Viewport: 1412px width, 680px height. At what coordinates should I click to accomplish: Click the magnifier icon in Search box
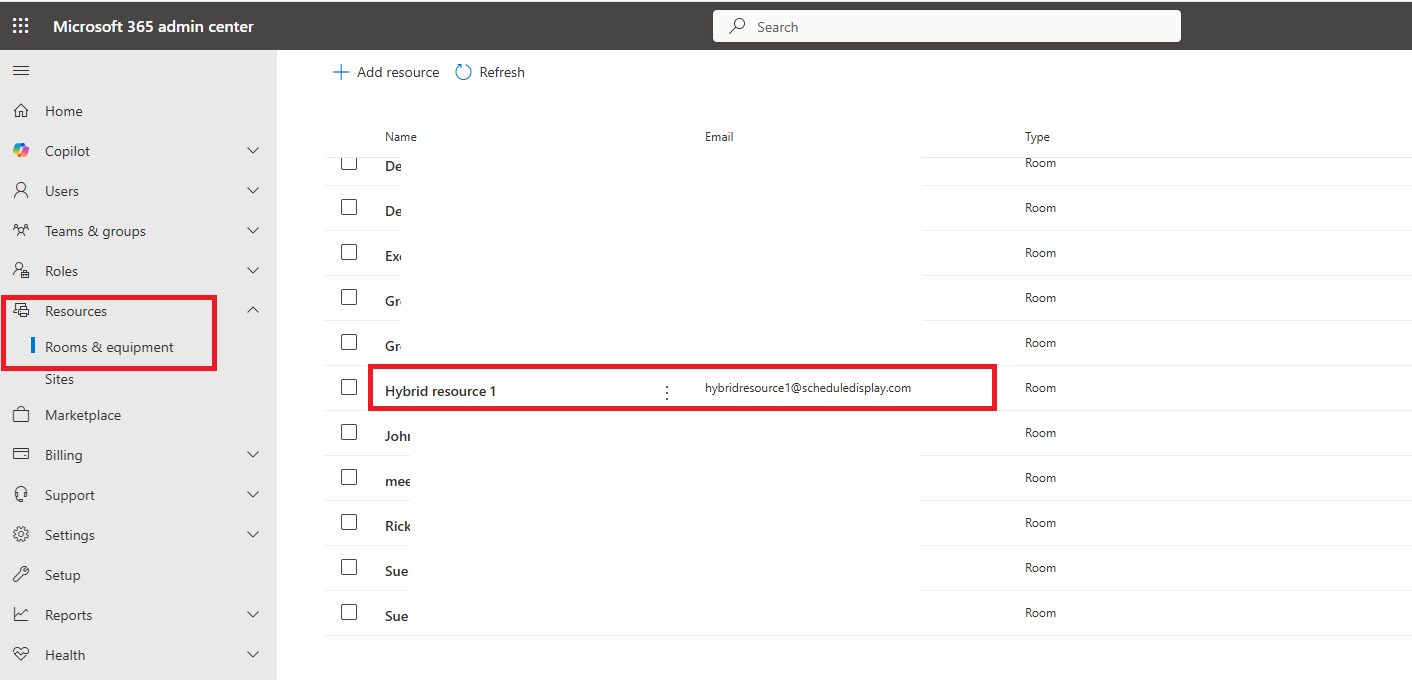click(x=738, y=27)
